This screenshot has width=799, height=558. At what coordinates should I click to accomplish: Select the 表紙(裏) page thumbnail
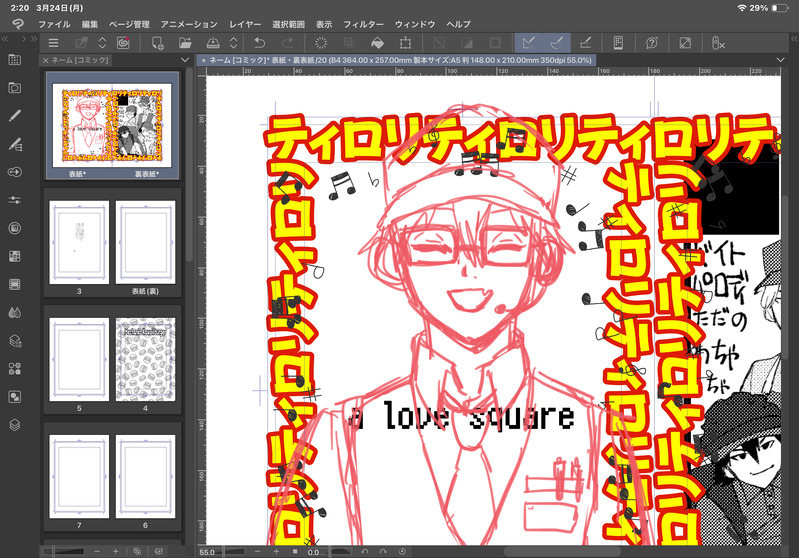point(145,243)
